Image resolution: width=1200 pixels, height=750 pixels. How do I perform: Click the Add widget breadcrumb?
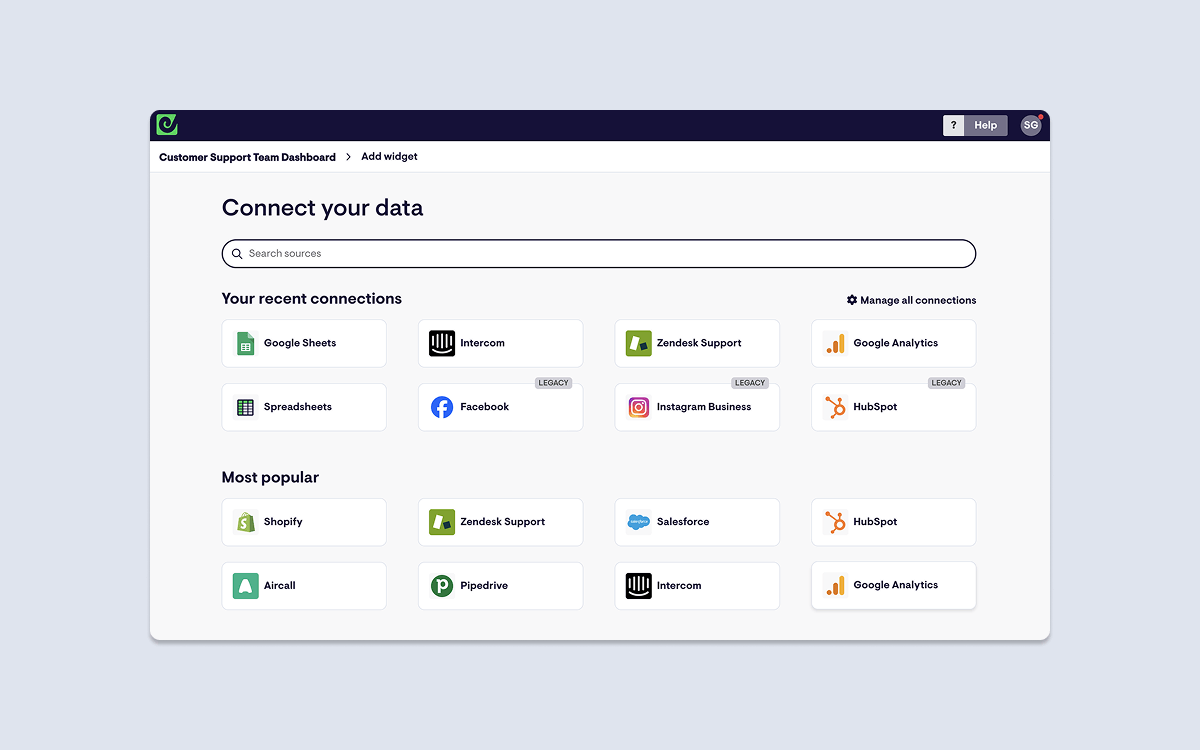coord(389,157)
